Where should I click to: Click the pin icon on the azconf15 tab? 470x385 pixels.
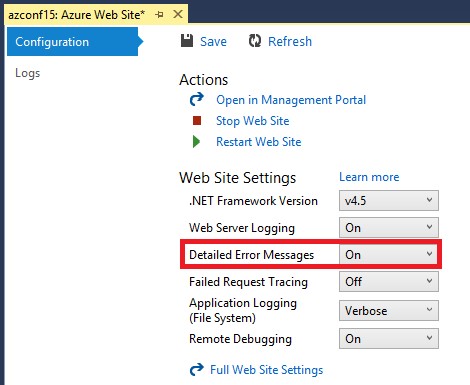[x=160, y=14]
